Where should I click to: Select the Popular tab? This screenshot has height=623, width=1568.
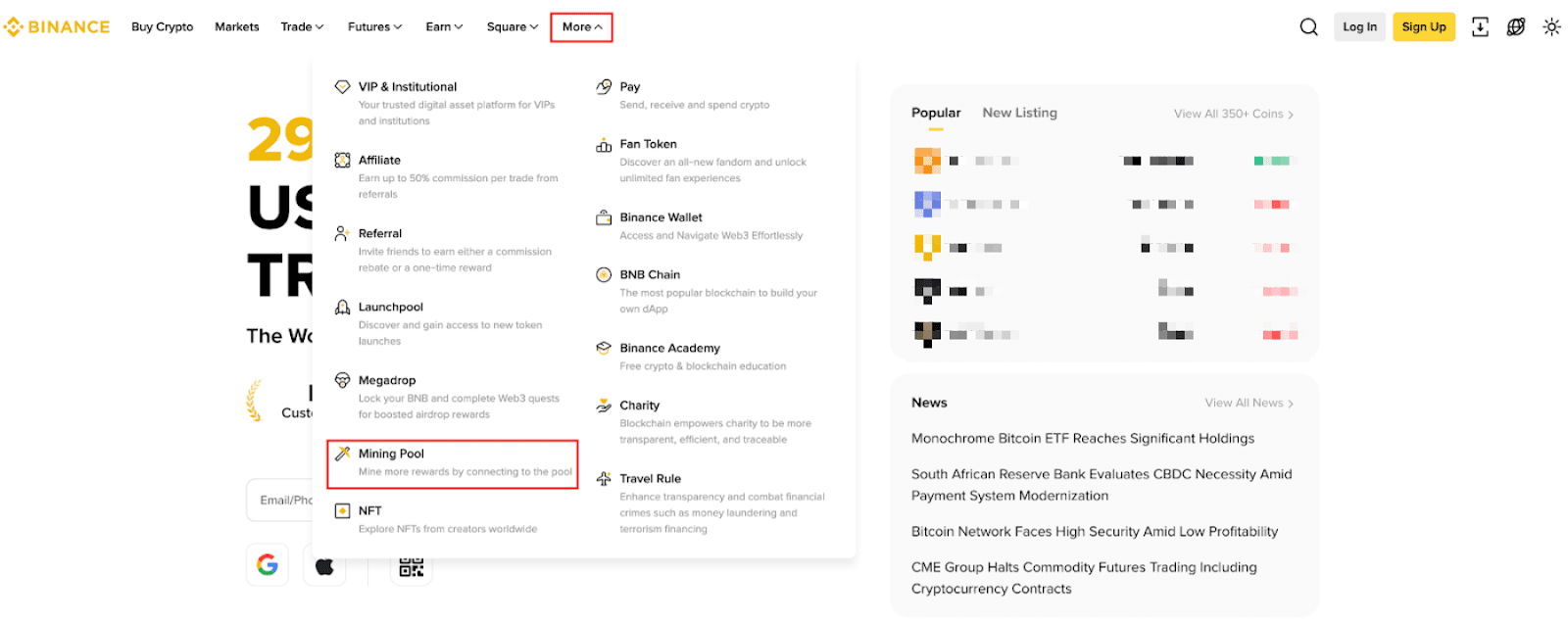[x=936, y=113]
